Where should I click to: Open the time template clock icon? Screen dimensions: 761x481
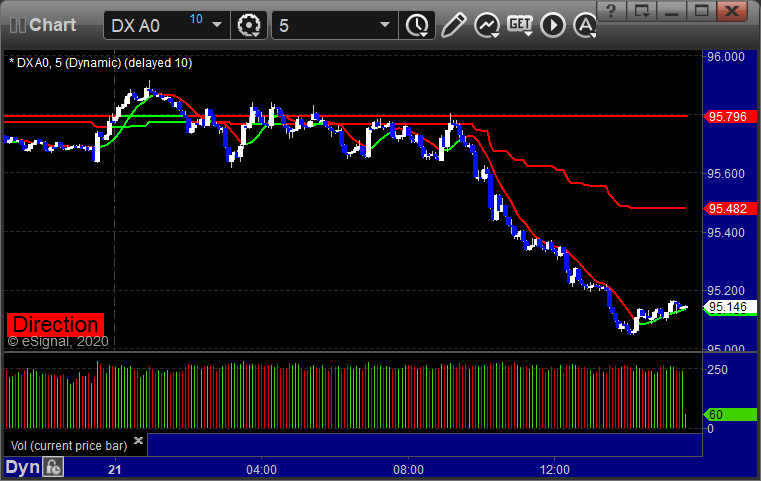(x=417, y=25)
